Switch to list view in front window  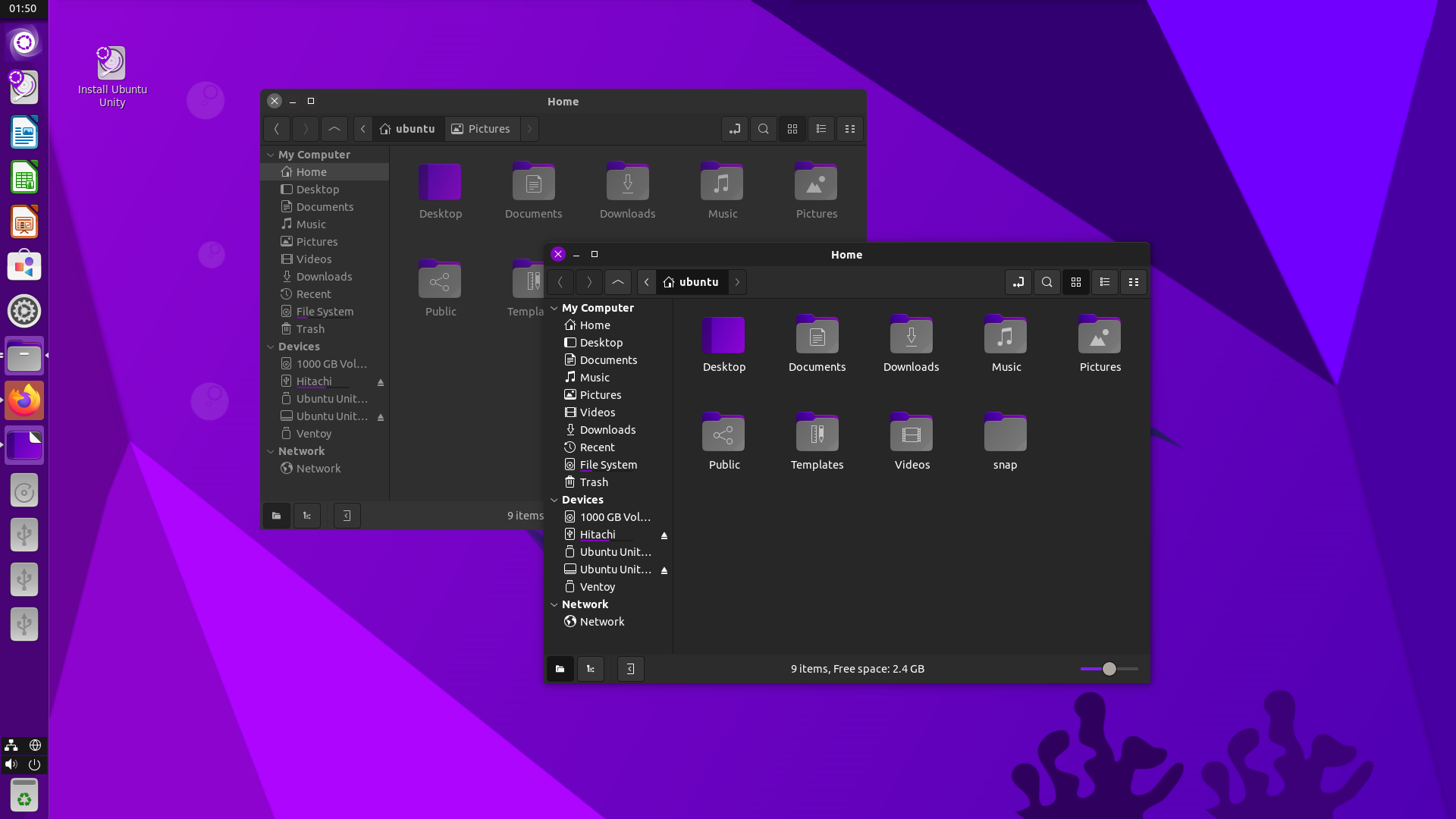1104,282
